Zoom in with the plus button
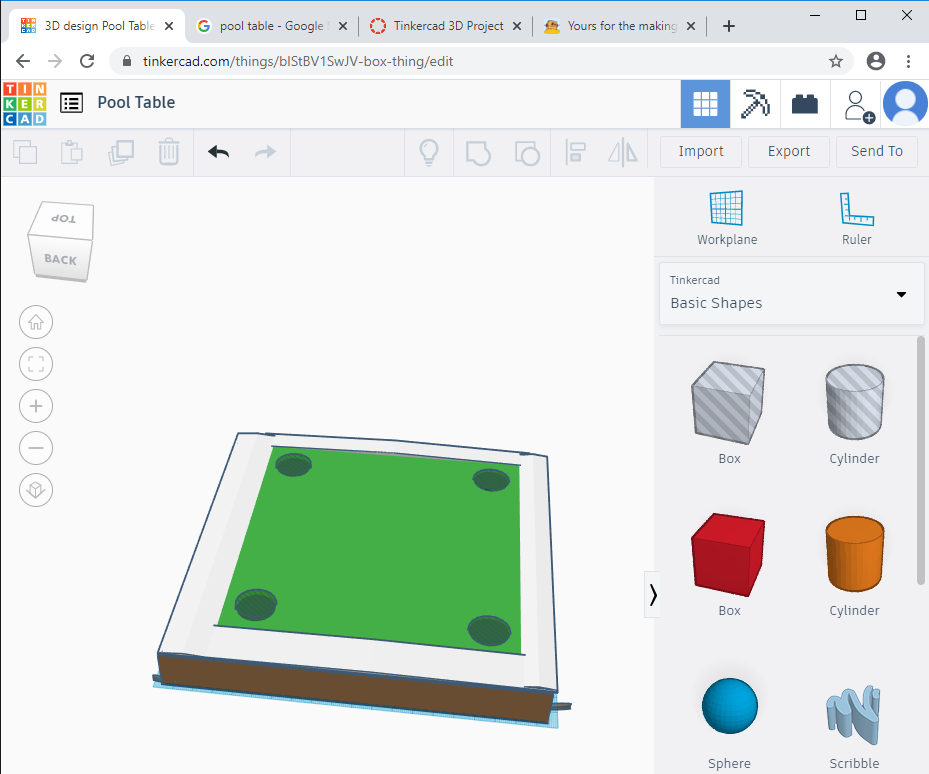 (x=36, y=406)
